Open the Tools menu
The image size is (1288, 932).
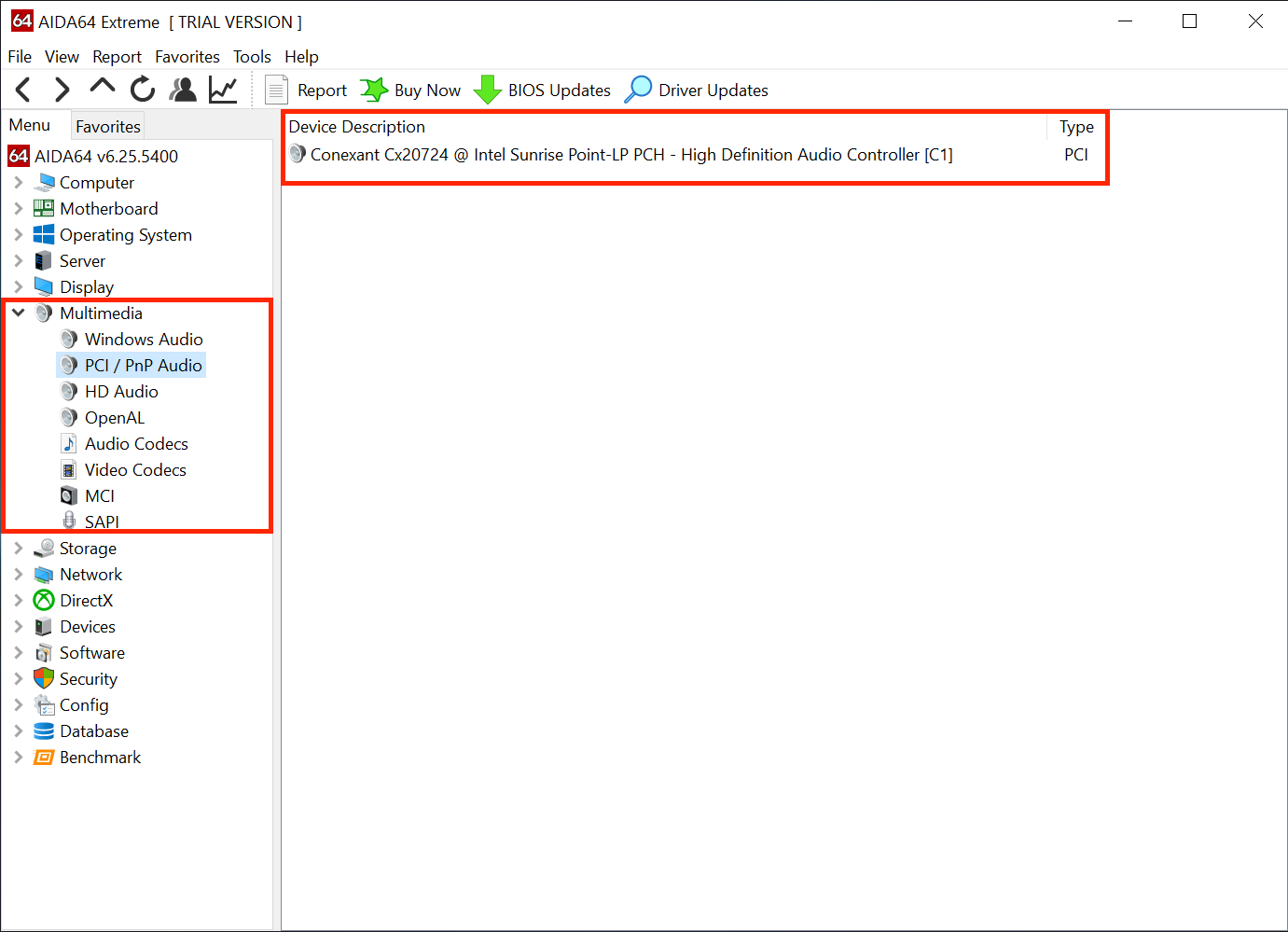(x=252, y=57)
